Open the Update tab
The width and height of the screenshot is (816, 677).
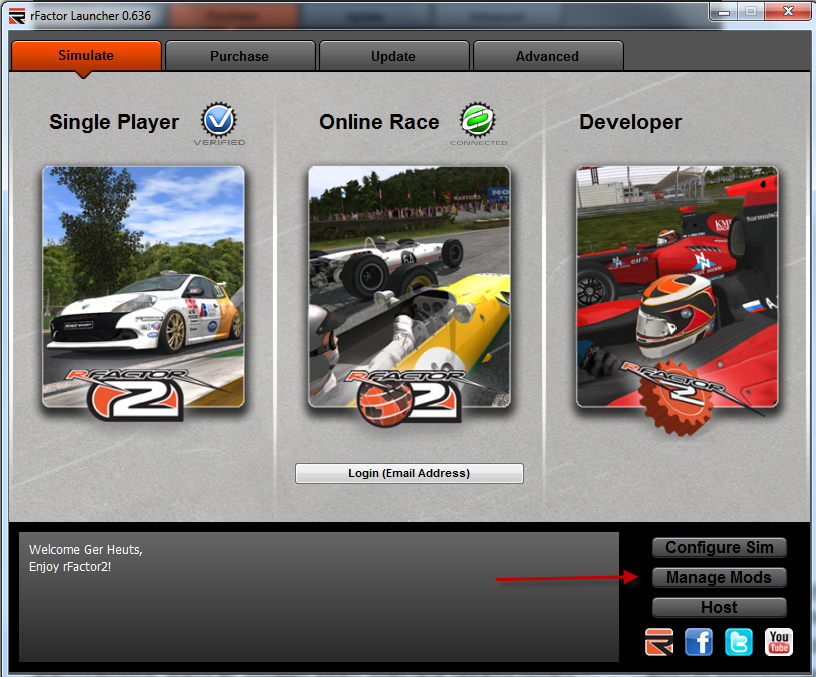[394, 56]
